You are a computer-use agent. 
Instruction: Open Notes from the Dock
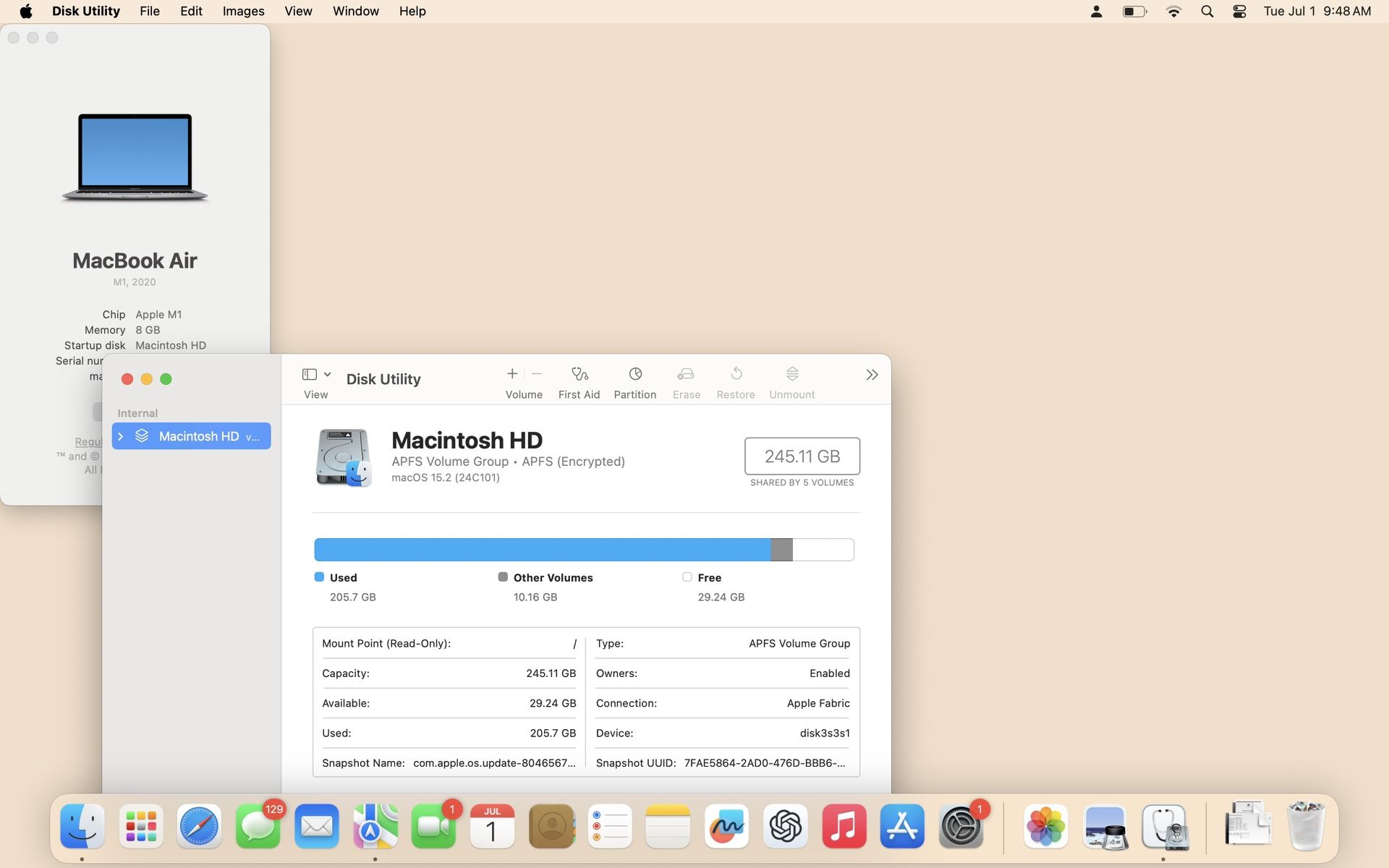point(668,825)
